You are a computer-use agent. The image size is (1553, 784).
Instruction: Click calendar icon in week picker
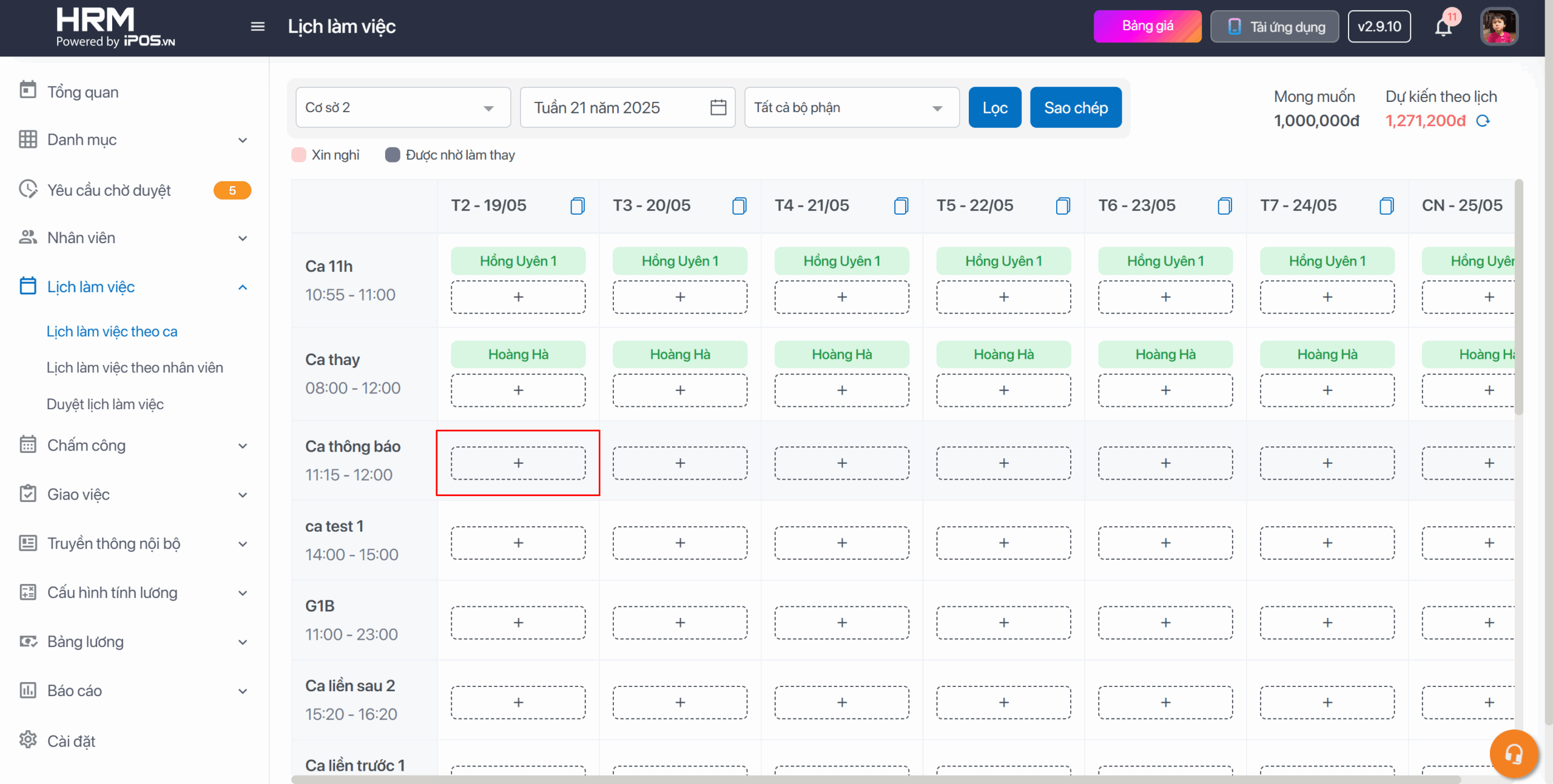(718, 107)
